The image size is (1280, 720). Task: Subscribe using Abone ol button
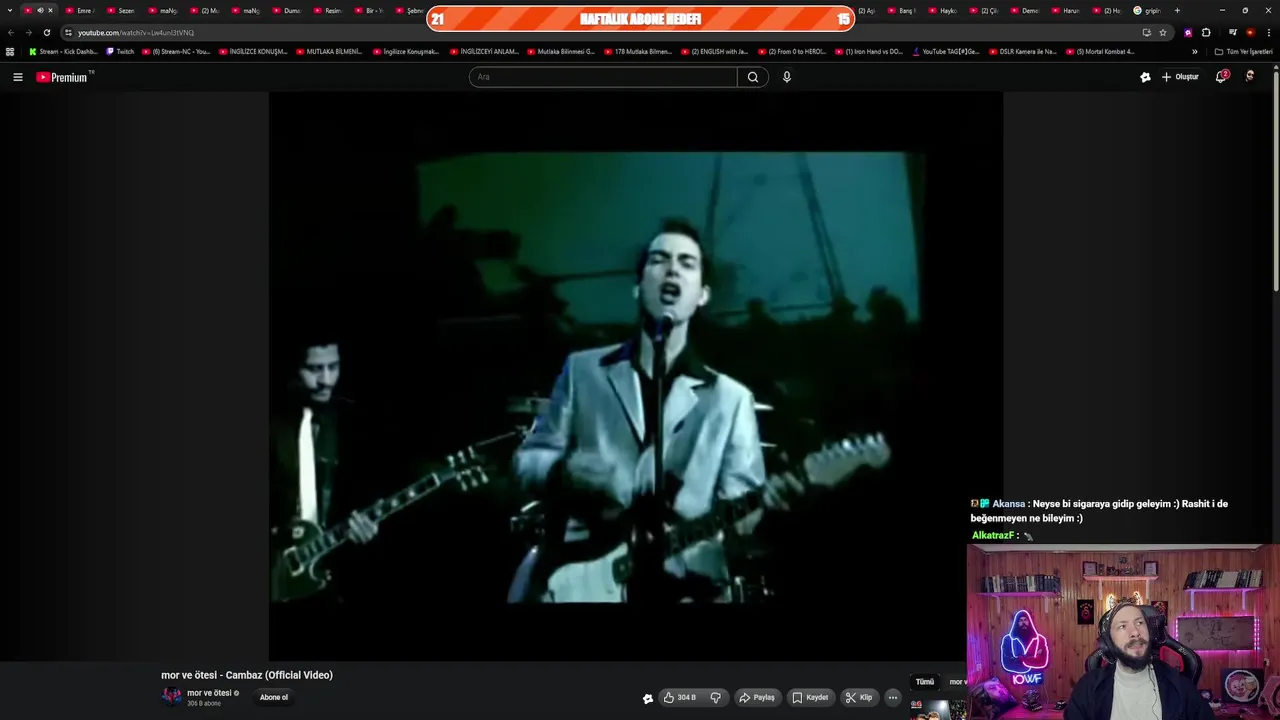click(274, 697)
